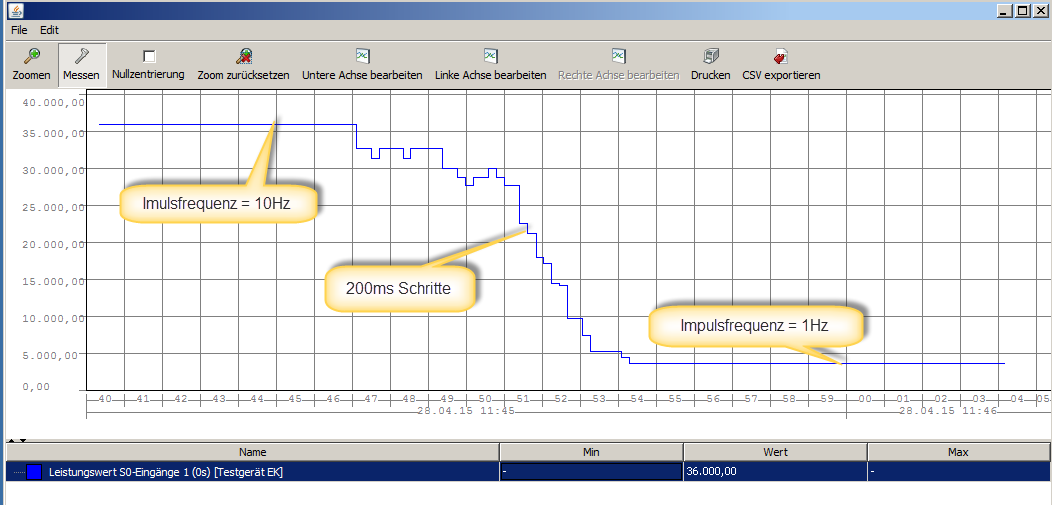This screenshot has height=505, width=1052.
Task: Open the File menu
Action: pyautogui.click(x=19, y=30)
